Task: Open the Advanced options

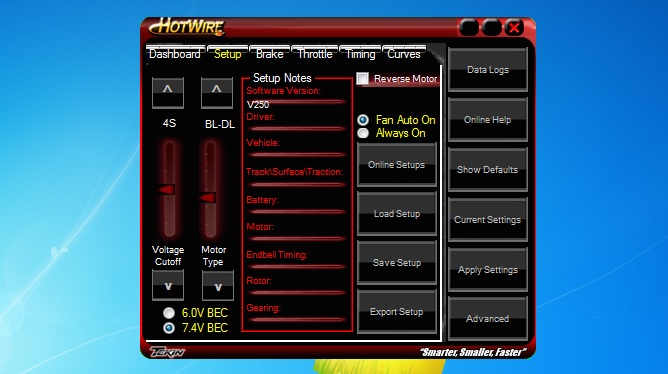Action: point(488,319)
